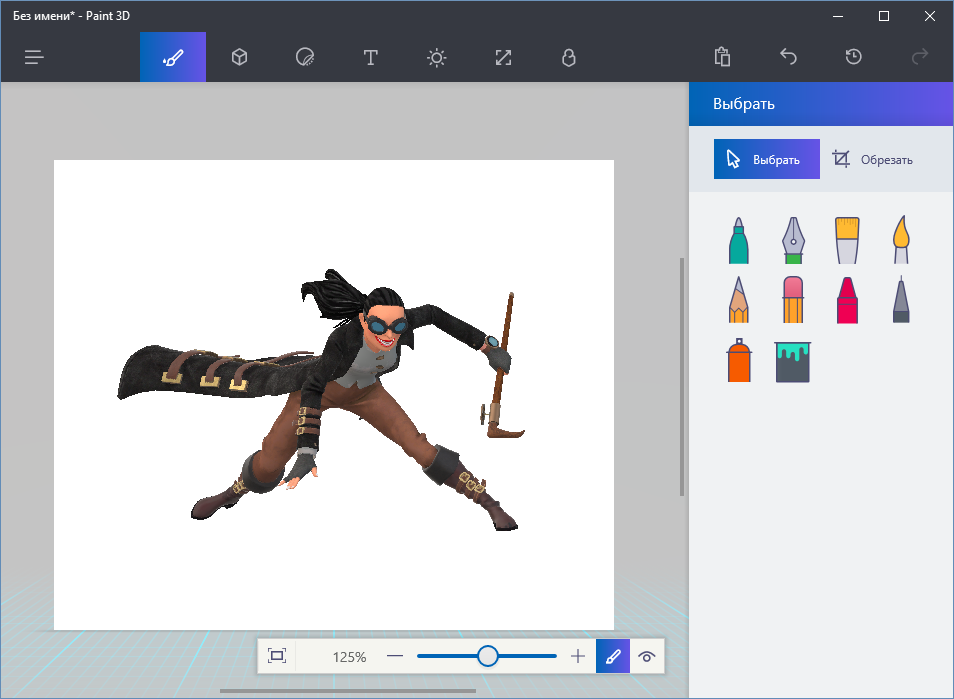Select the teal Marker brush
Image resolution: width=954 pixels, height=699 pixels.
pos(739,240)
